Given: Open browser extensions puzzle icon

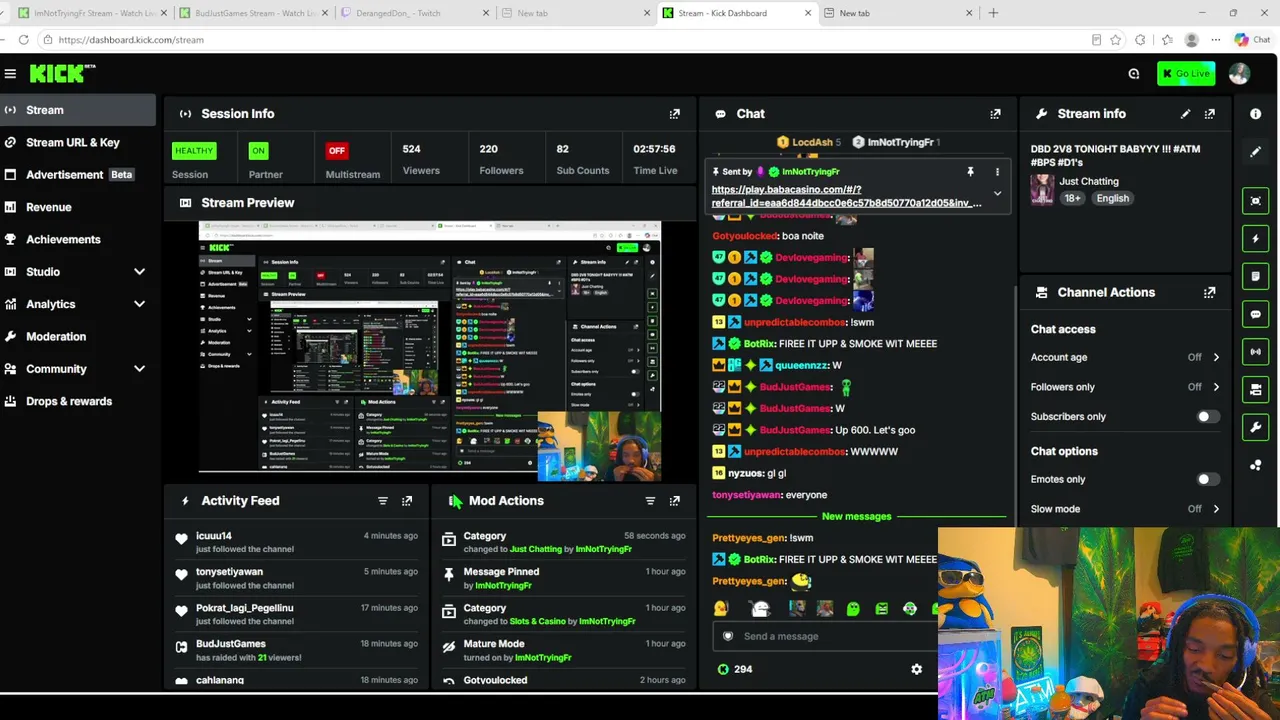Looking at the screenshot, I should tap(1140, 40).
